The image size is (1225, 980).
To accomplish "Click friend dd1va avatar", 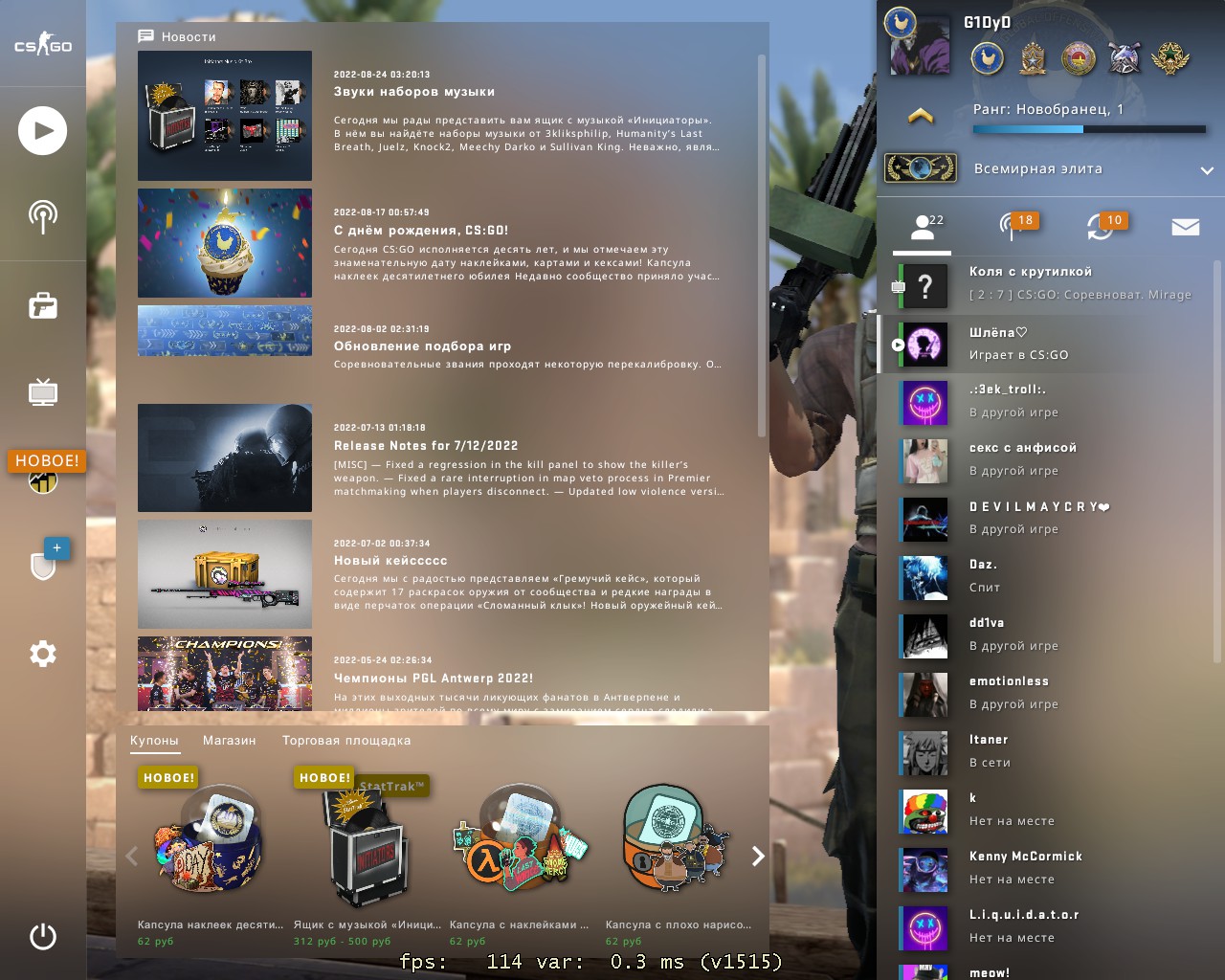I will (924, 636).
